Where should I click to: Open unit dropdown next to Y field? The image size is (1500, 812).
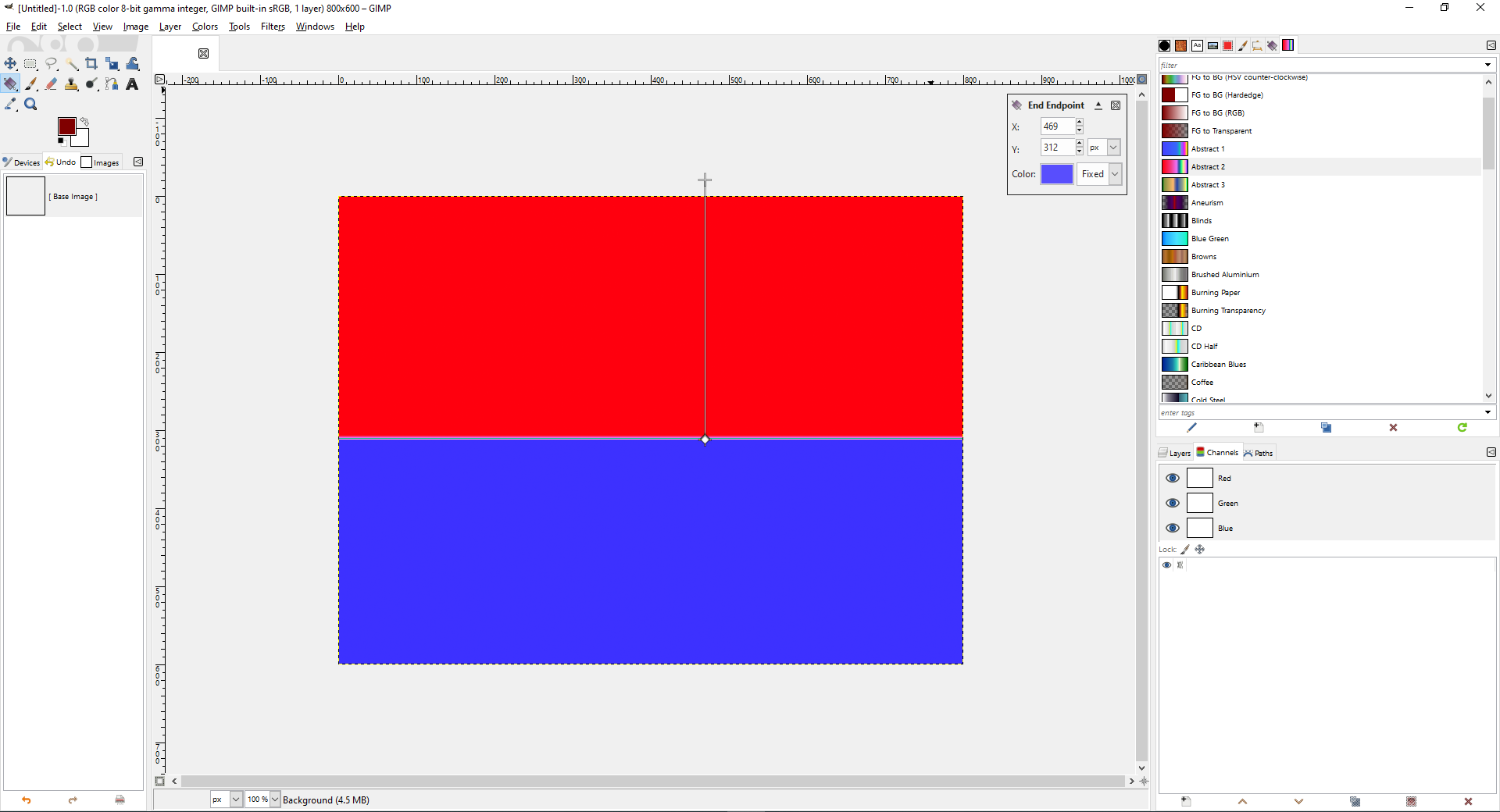(1114, 147)
